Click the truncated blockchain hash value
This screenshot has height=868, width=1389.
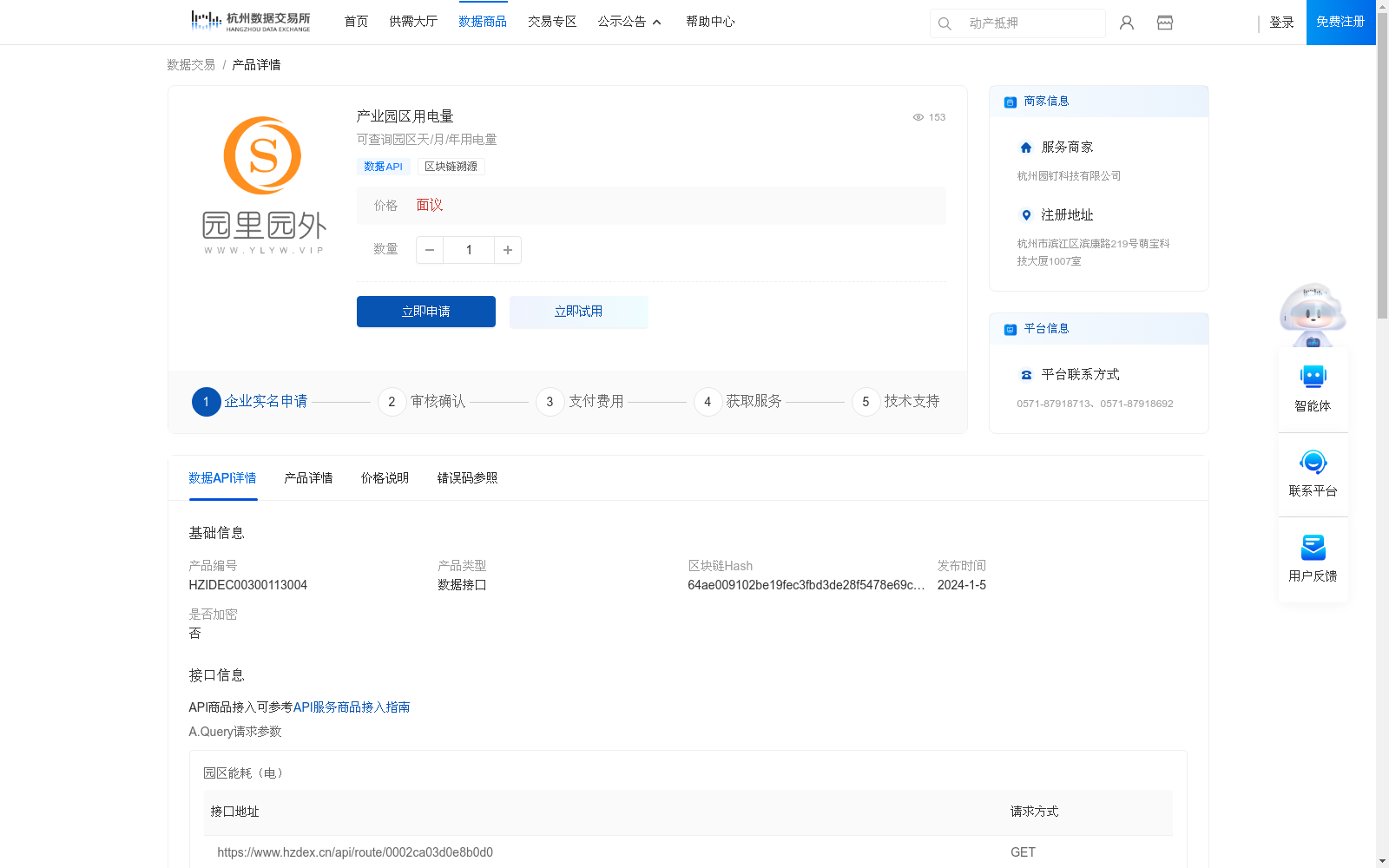point(806,585)
